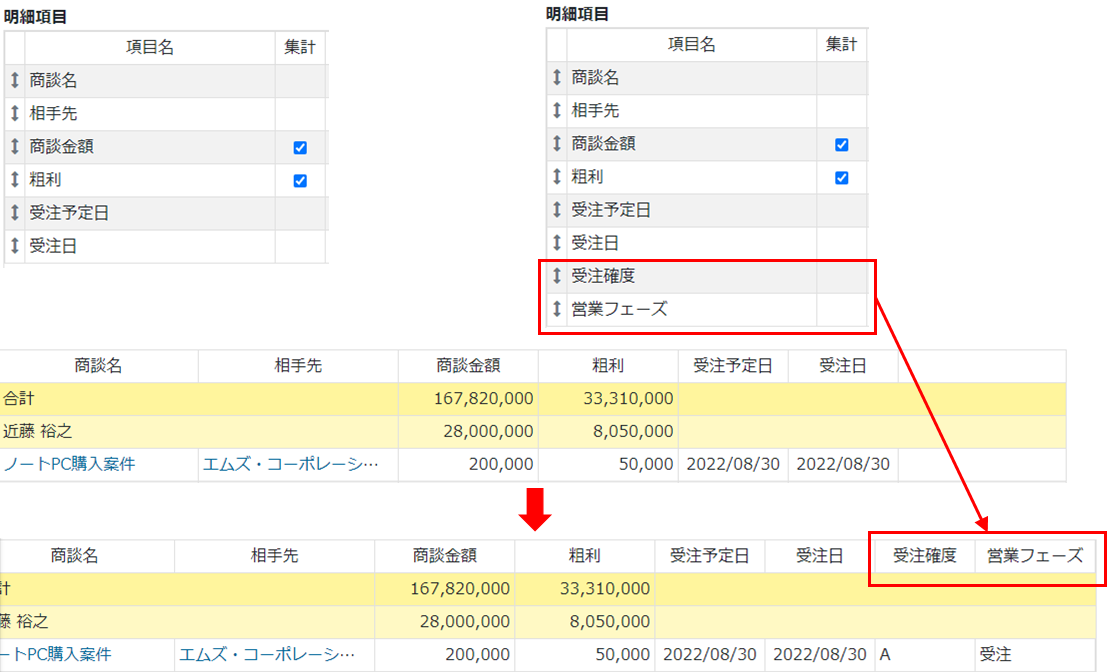Click the 相手先 reorder handle in right list
Viewport: 1107px width, 672px height.
click(x=557, y=111)
